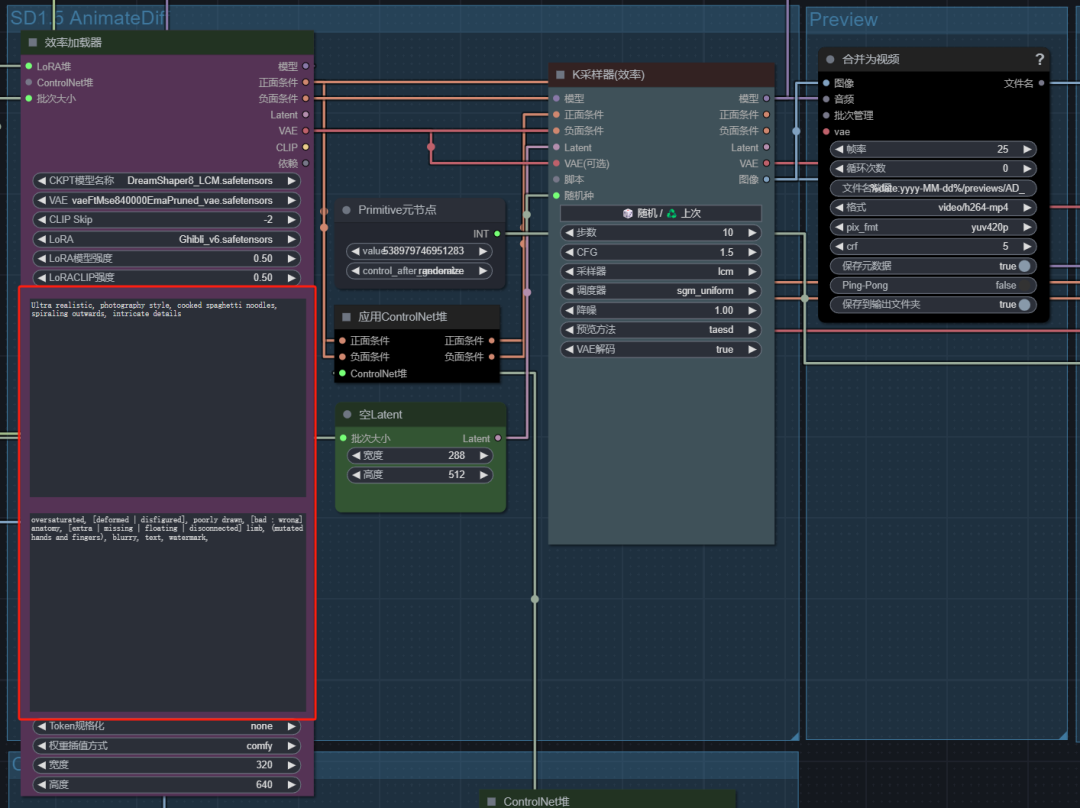Click the positive prompt text box

167,395
